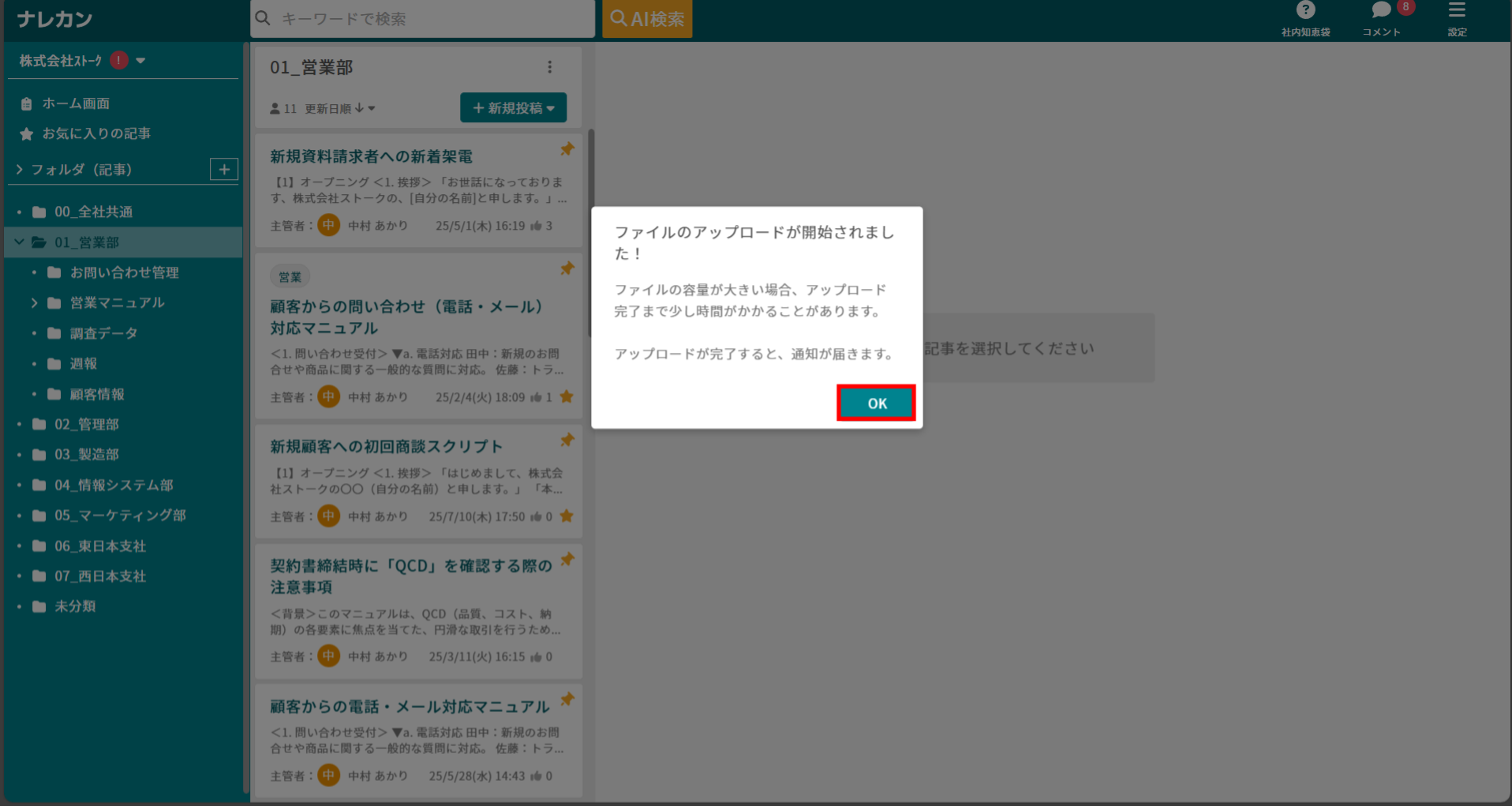This screenshot has width=1512, height=806.
Task: Expand the 営業マニュアル subfolder
Action: [x=34, y=302]
